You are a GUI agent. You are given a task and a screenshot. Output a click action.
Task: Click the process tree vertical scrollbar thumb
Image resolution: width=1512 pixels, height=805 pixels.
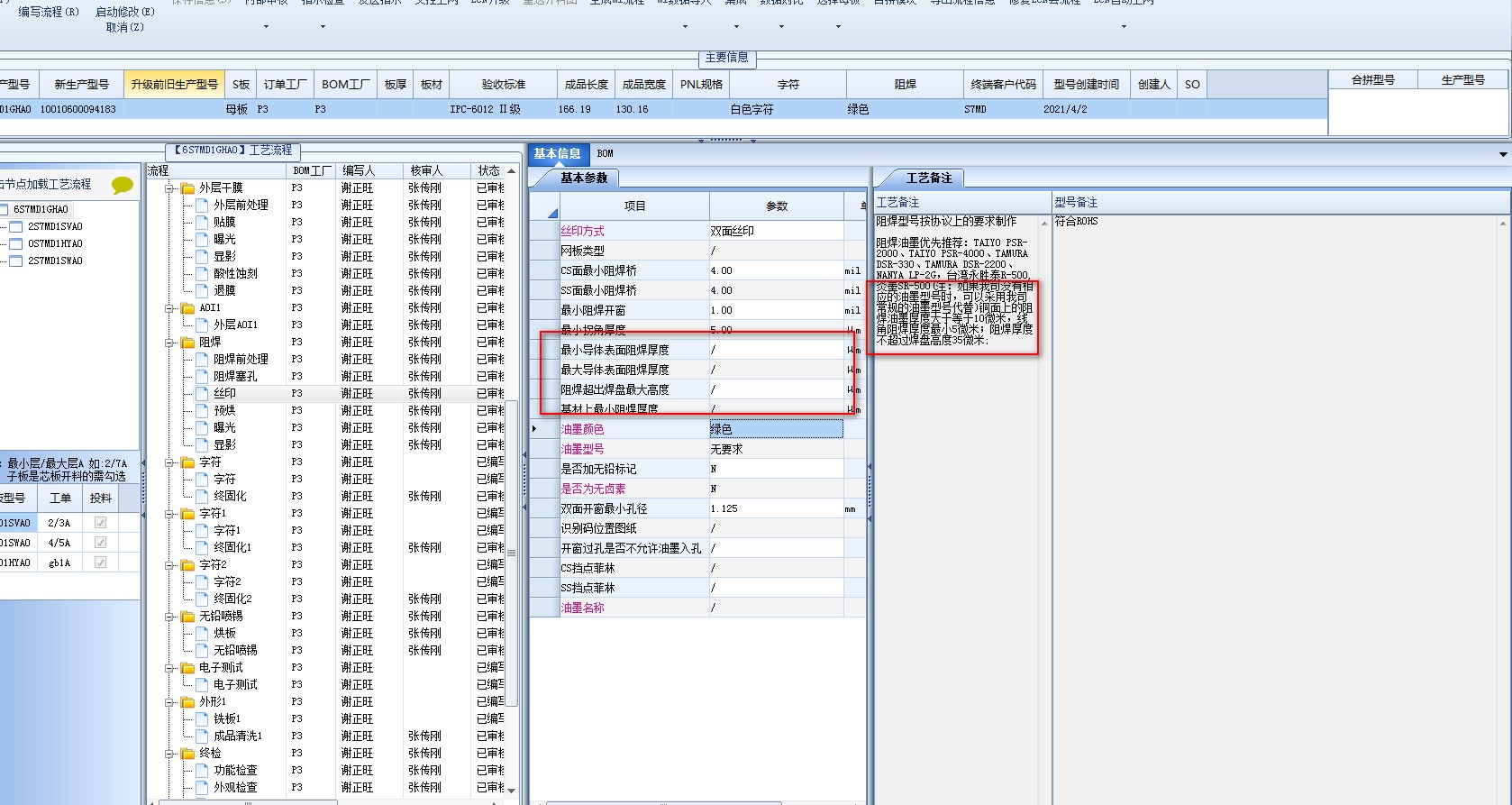[511, 553]
